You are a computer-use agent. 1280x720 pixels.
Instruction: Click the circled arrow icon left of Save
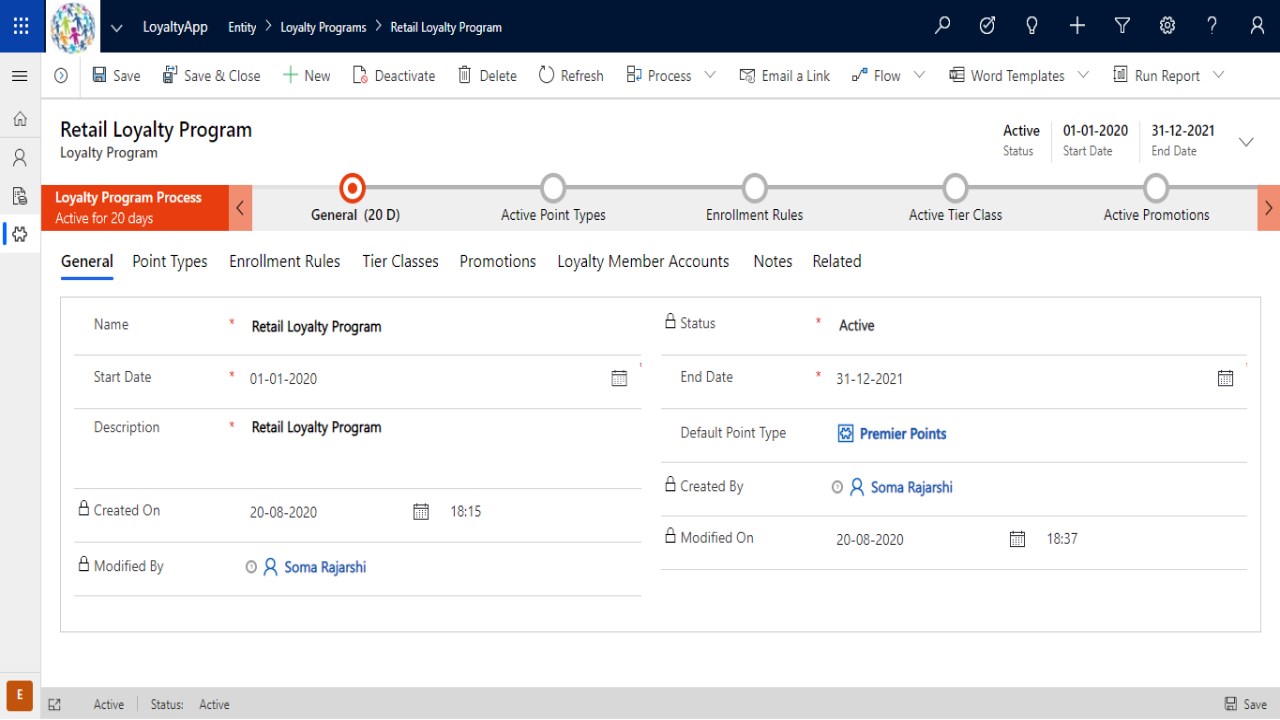tap(61, 75)
